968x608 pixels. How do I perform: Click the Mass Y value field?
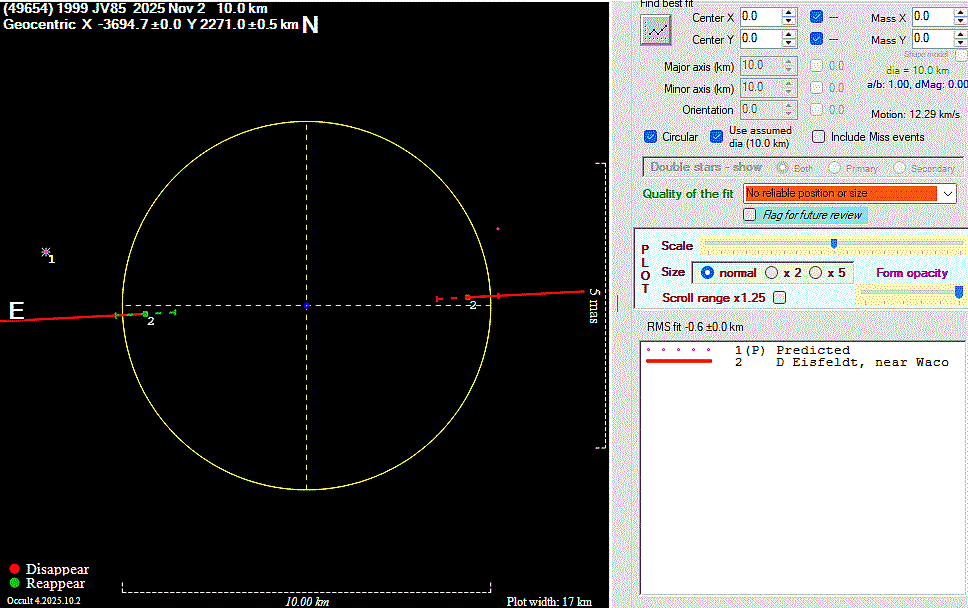point(932,39)
